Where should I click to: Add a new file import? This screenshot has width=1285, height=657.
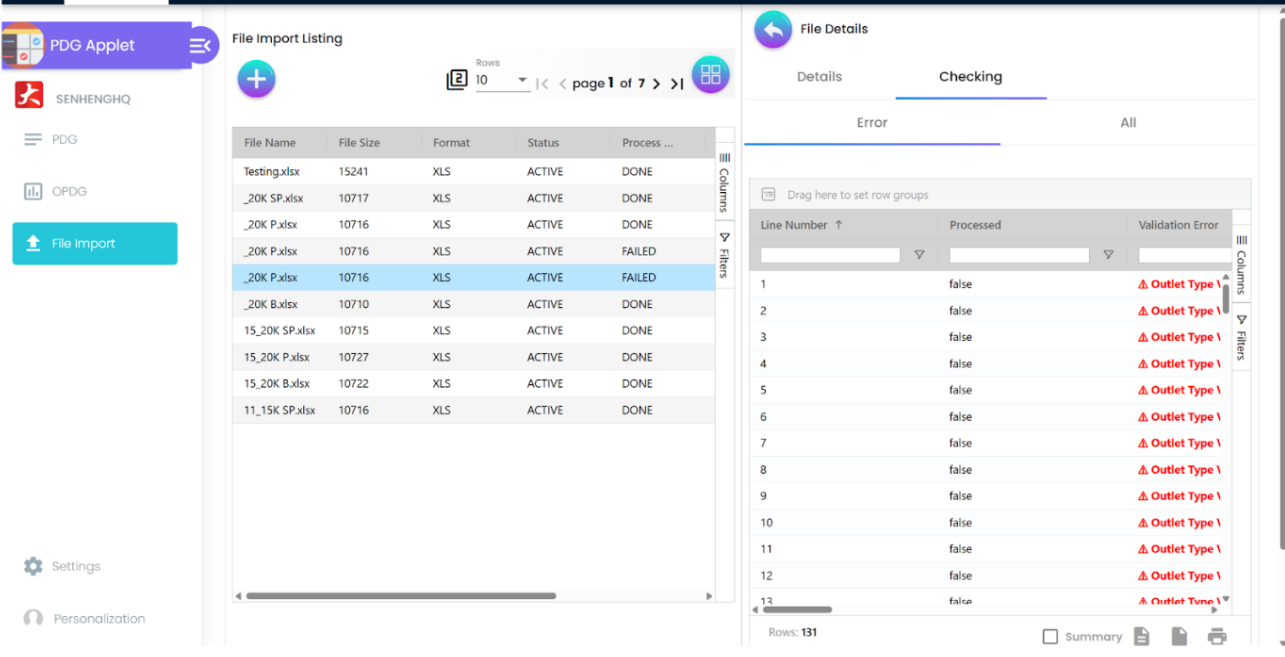256,78
